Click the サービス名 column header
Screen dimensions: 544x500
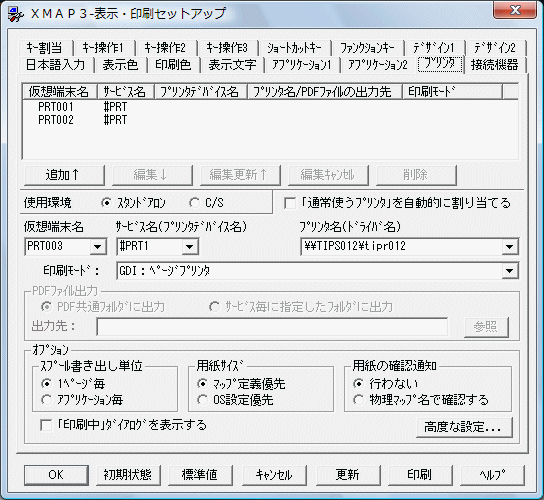pos(126,92)
